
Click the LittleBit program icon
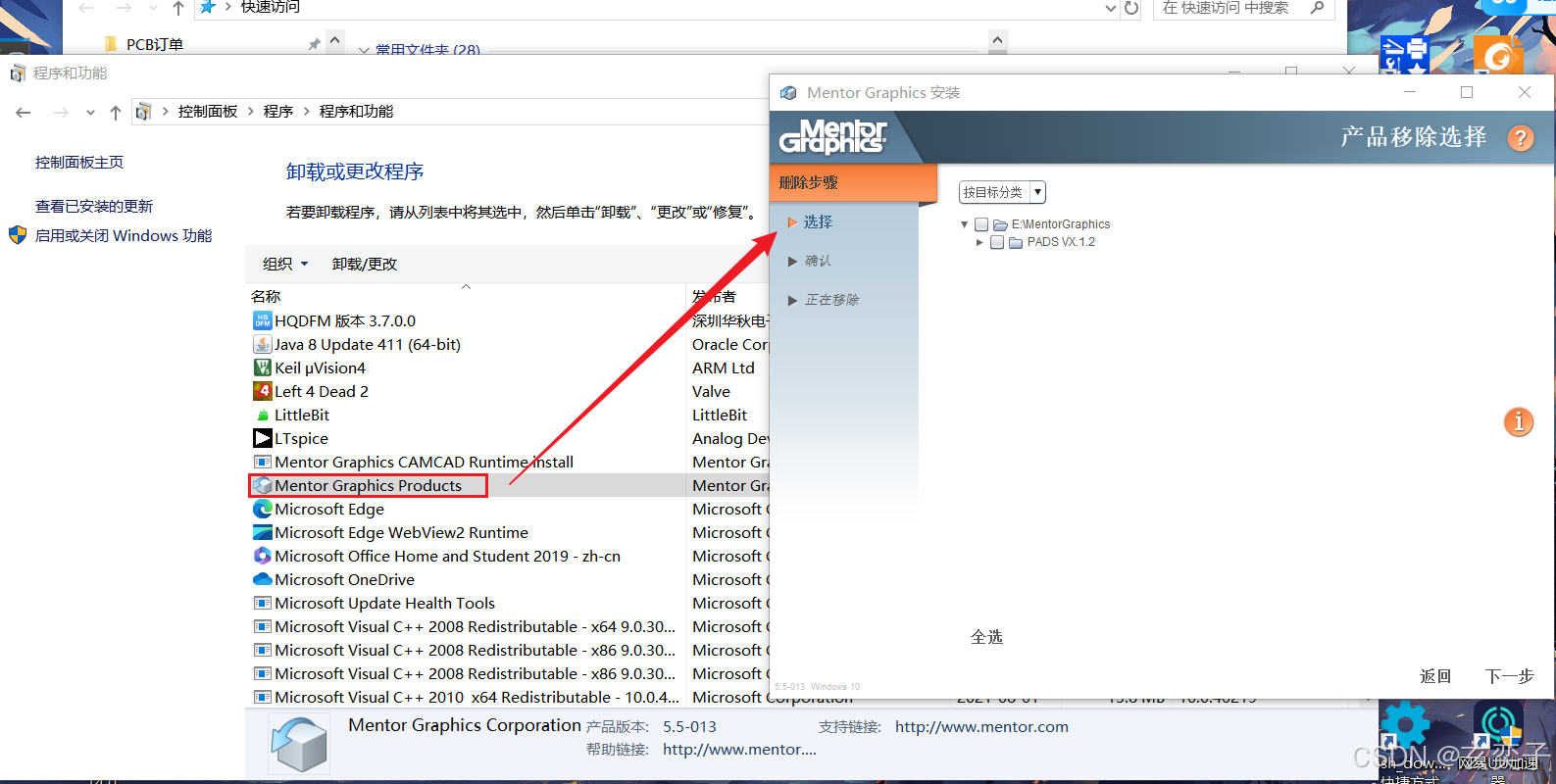coord(262,416)
